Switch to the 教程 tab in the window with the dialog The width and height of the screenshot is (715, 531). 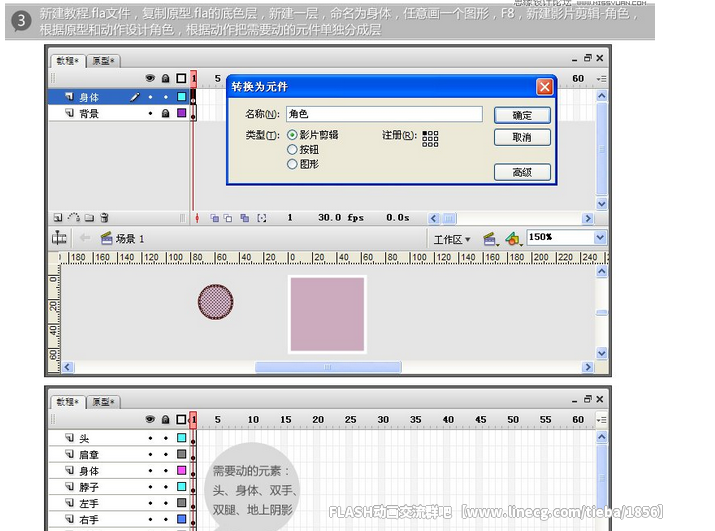67,61
